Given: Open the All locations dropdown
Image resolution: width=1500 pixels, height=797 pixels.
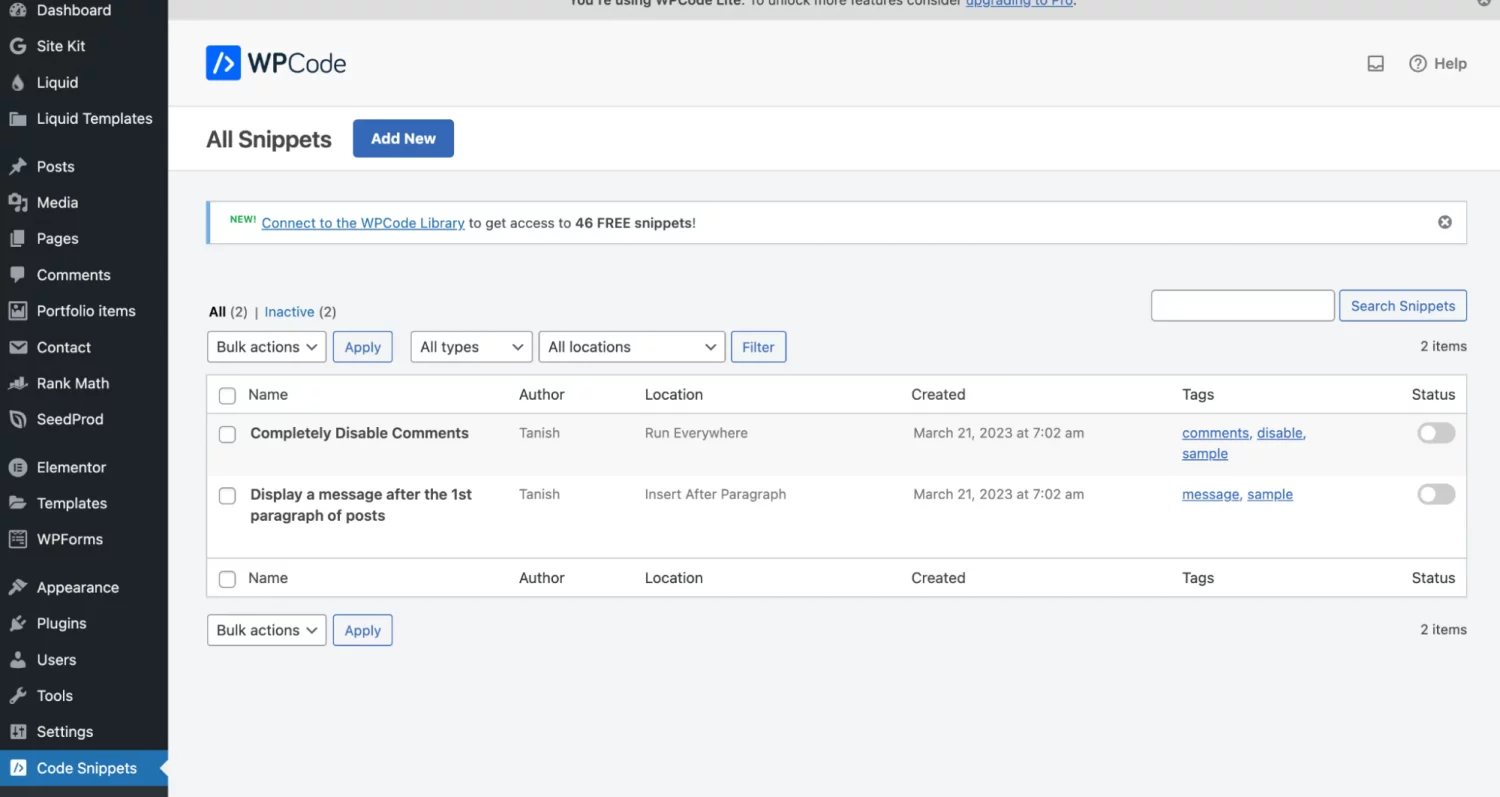Looking at the screenshot, I should point(632,347).
